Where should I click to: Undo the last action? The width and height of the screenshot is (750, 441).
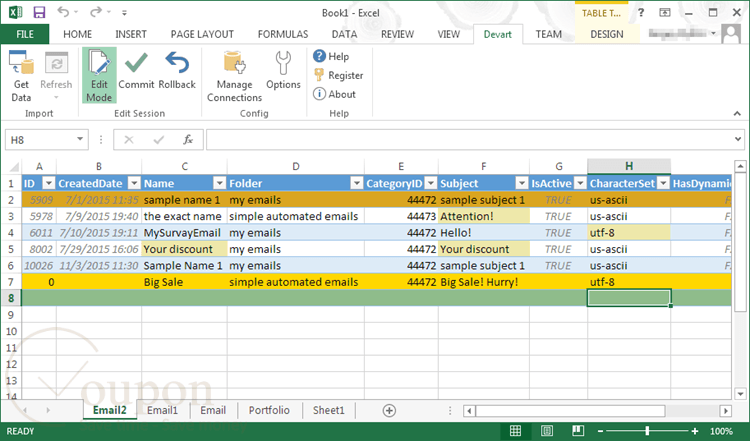point(63,12)
